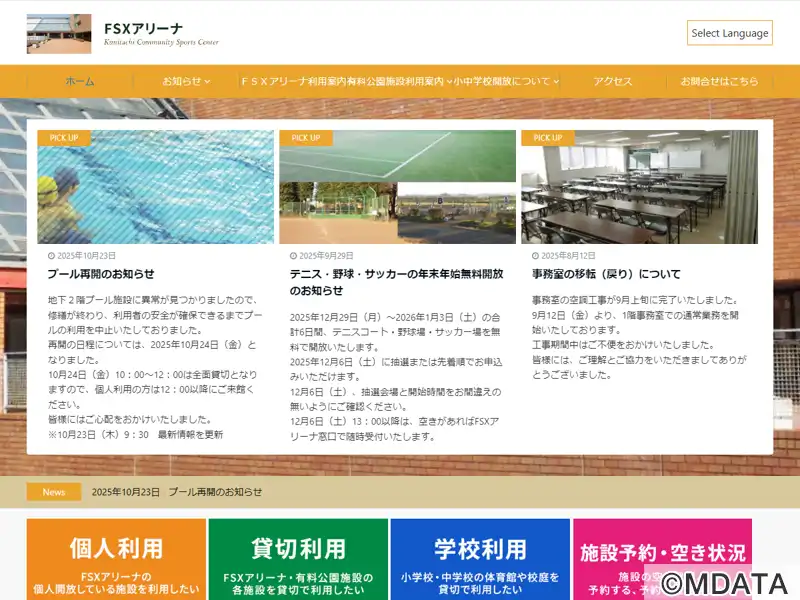The image size is (800, 600).
Task: Click the clock icon beside 2025年8月12日
Action: pyautogui.click(x=535, y=256)
